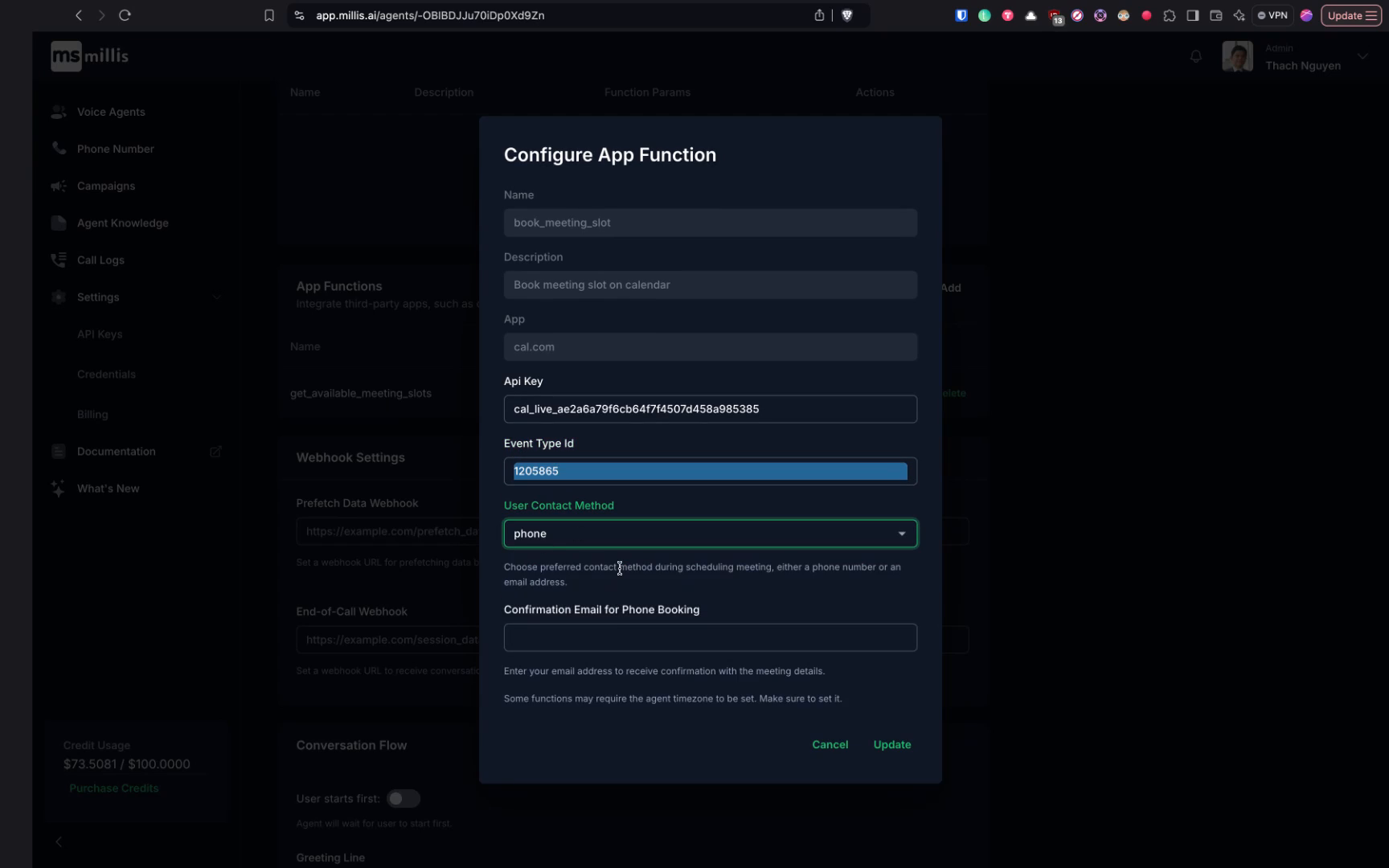Image resolution: width=1389 pixels, height=868 pixels.
Task: Click the VPN icon in the browser toolbar
Action: click(1272, 15)
